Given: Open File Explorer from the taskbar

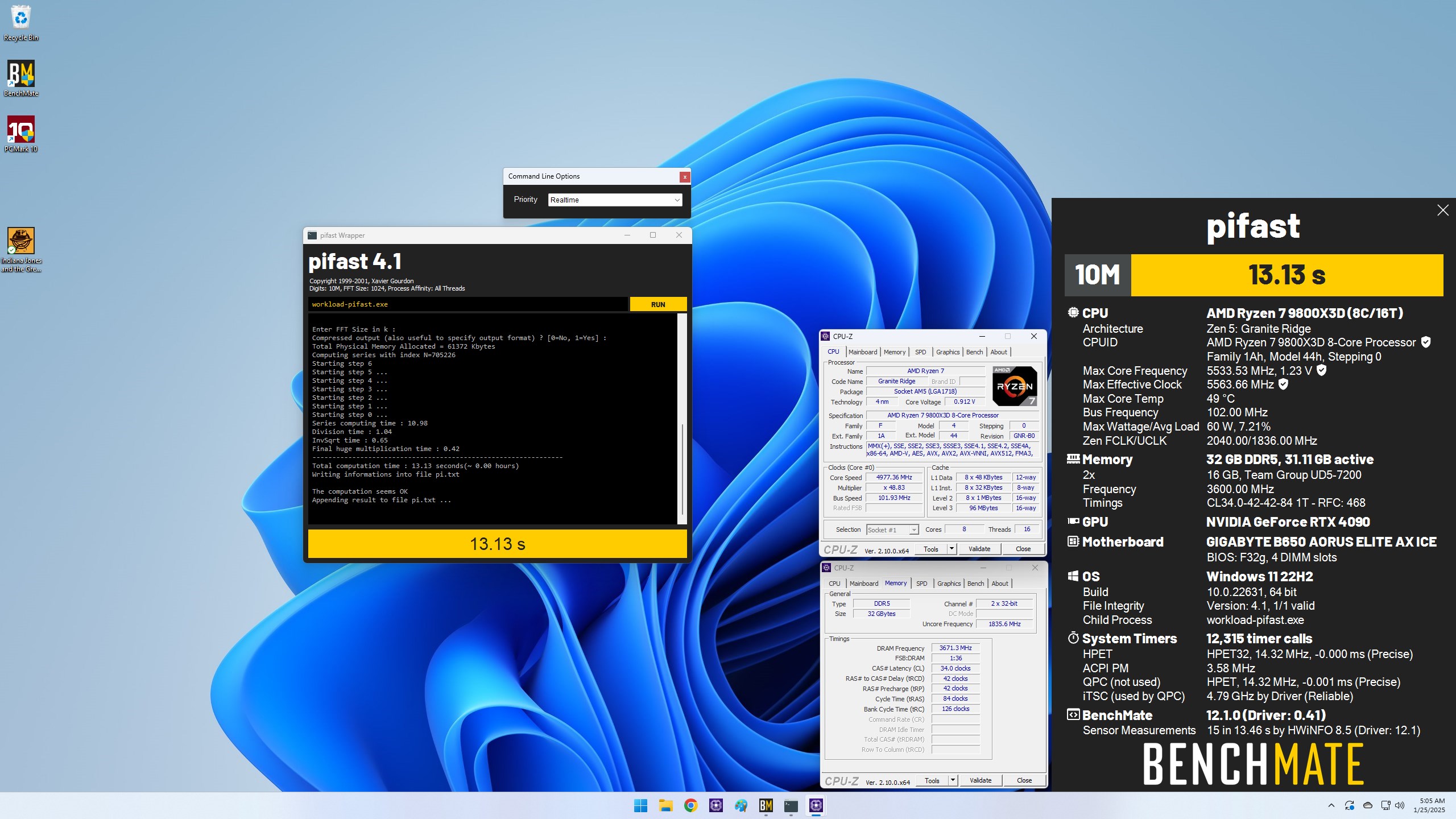Looking at the screenshot, I should 665,805.
